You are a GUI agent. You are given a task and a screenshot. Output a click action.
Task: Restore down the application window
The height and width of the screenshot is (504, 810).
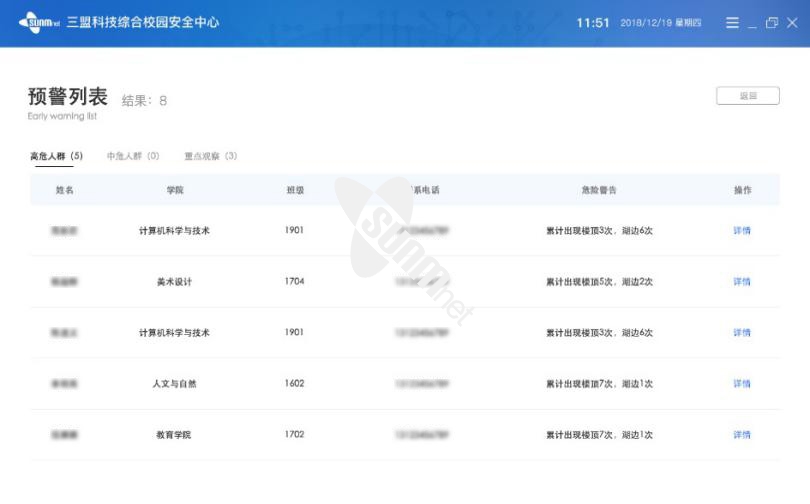coord(772,23)
